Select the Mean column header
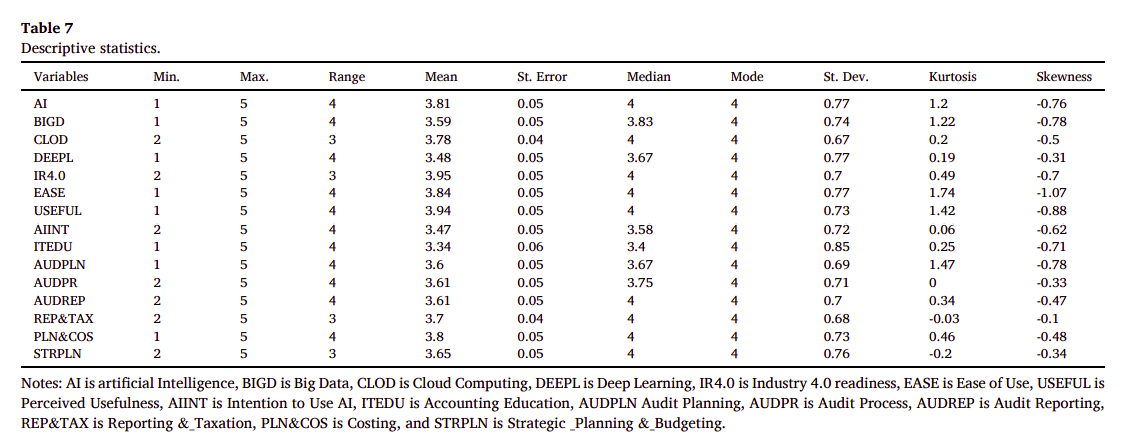Image resolution: width=1124 pixels, height=448 pixels. 441,77
